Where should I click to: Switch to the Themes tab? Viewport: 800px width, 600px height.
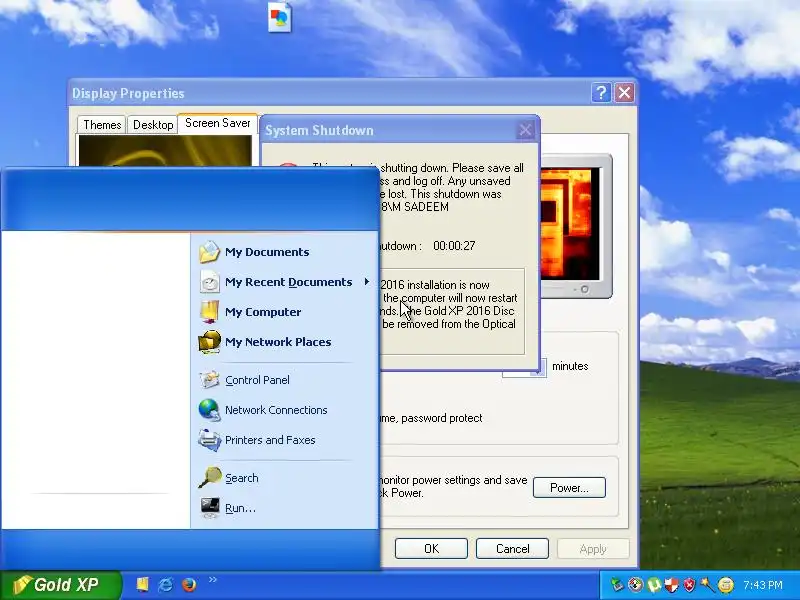click(102, 125)
